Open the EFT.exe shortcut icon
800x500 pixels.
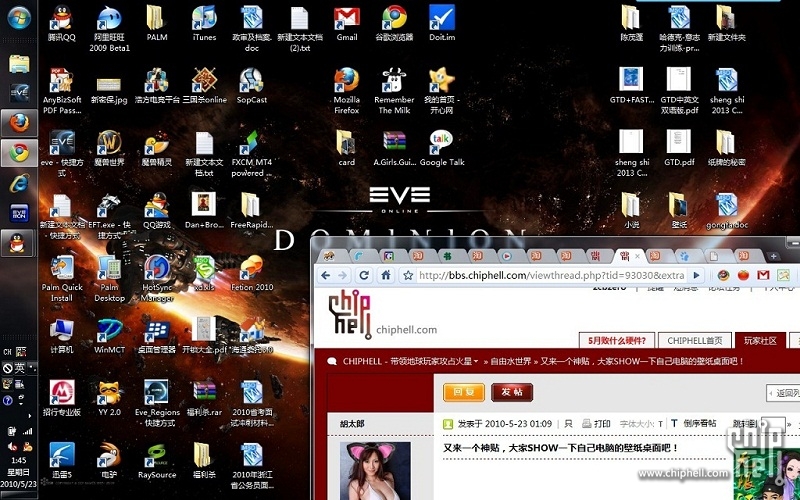click(x=109, y=216)
